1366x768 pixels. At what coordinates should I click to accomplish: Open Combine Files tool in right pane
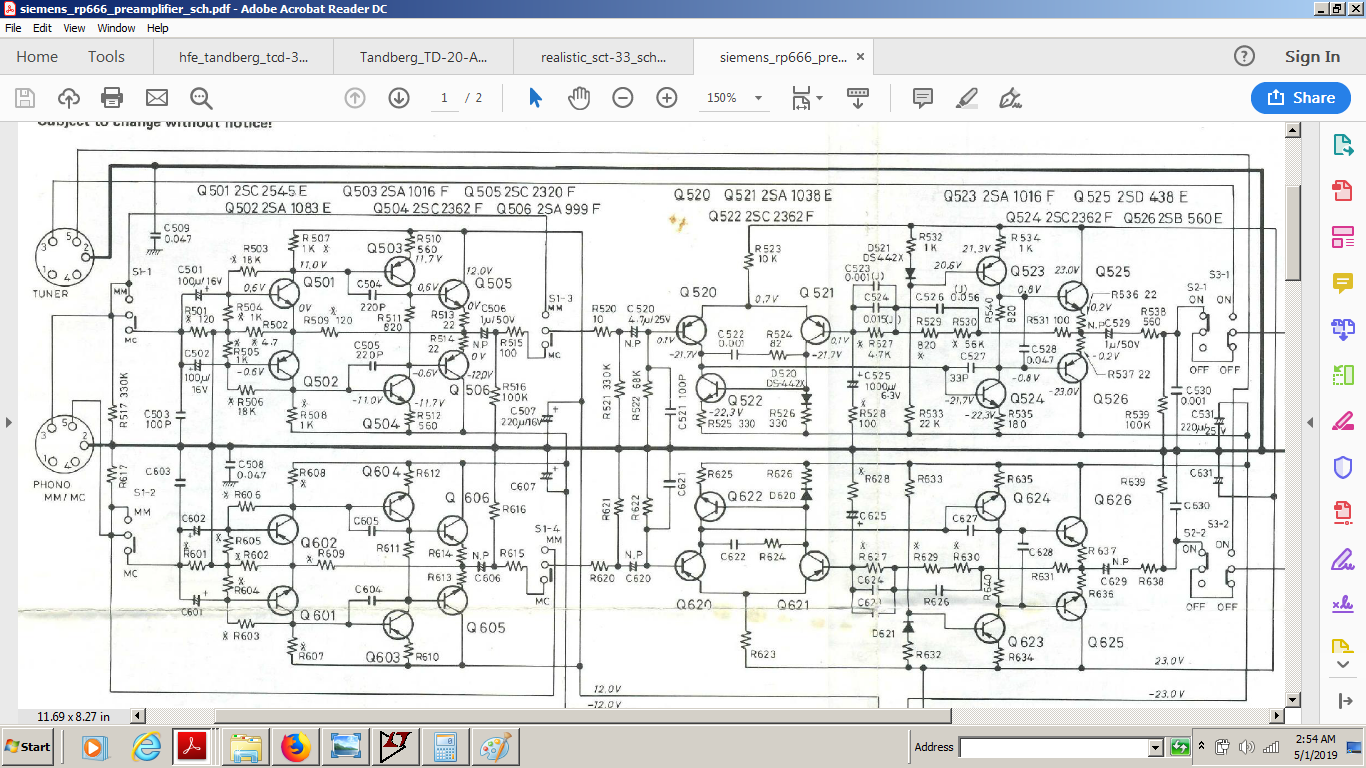pos(1342,329)
